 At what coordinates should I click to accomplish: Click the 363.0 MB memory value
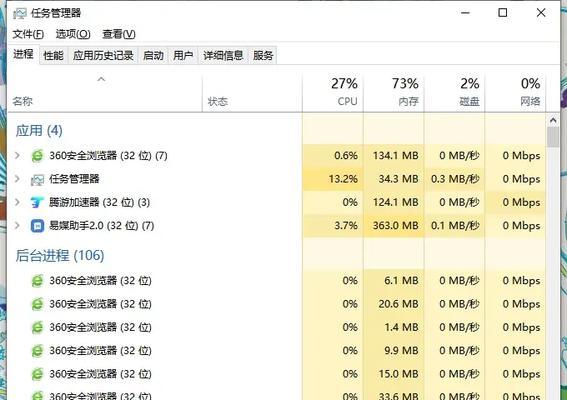pos(396,226)
